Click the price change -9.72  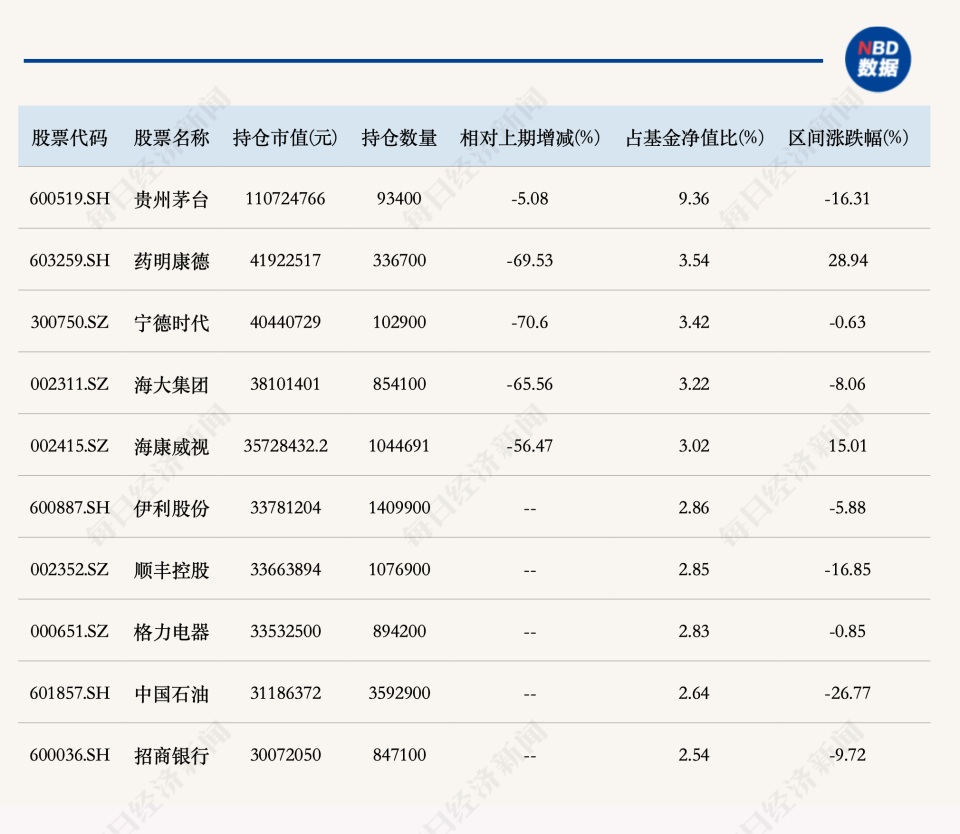pos(847,755)
